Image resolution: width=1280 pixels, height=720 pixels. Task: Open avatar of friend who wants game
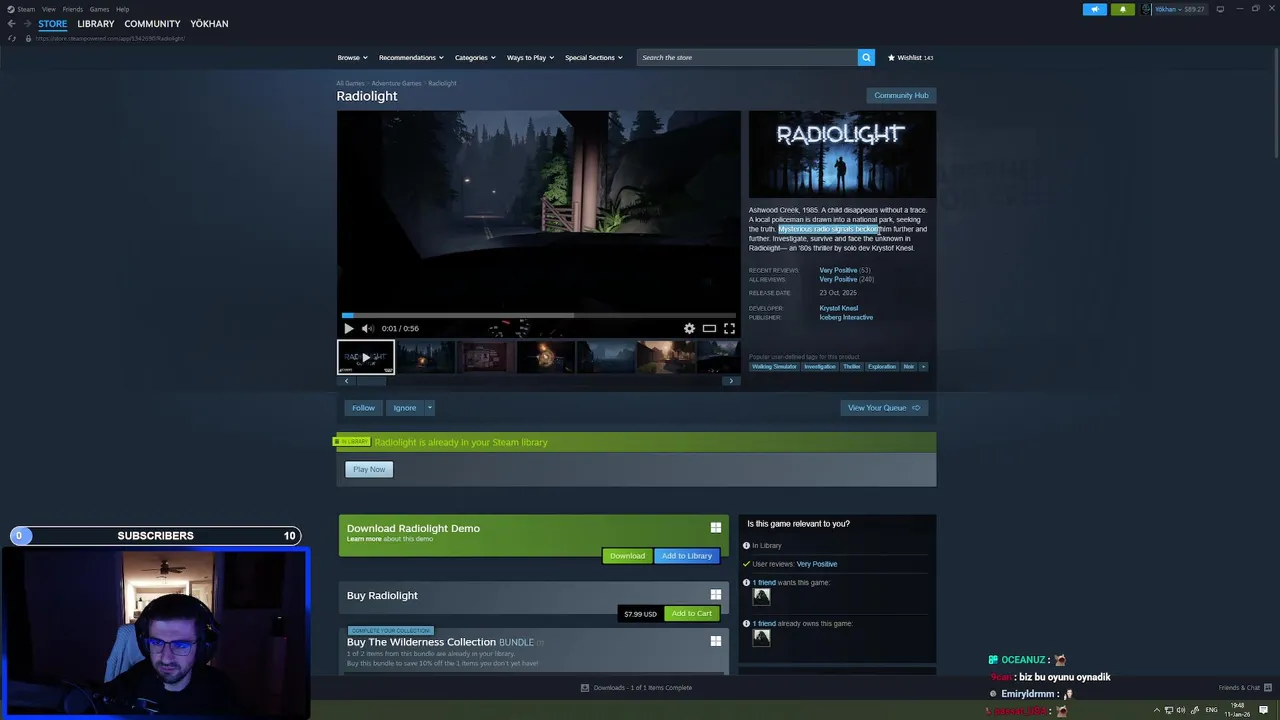(761, 596)
